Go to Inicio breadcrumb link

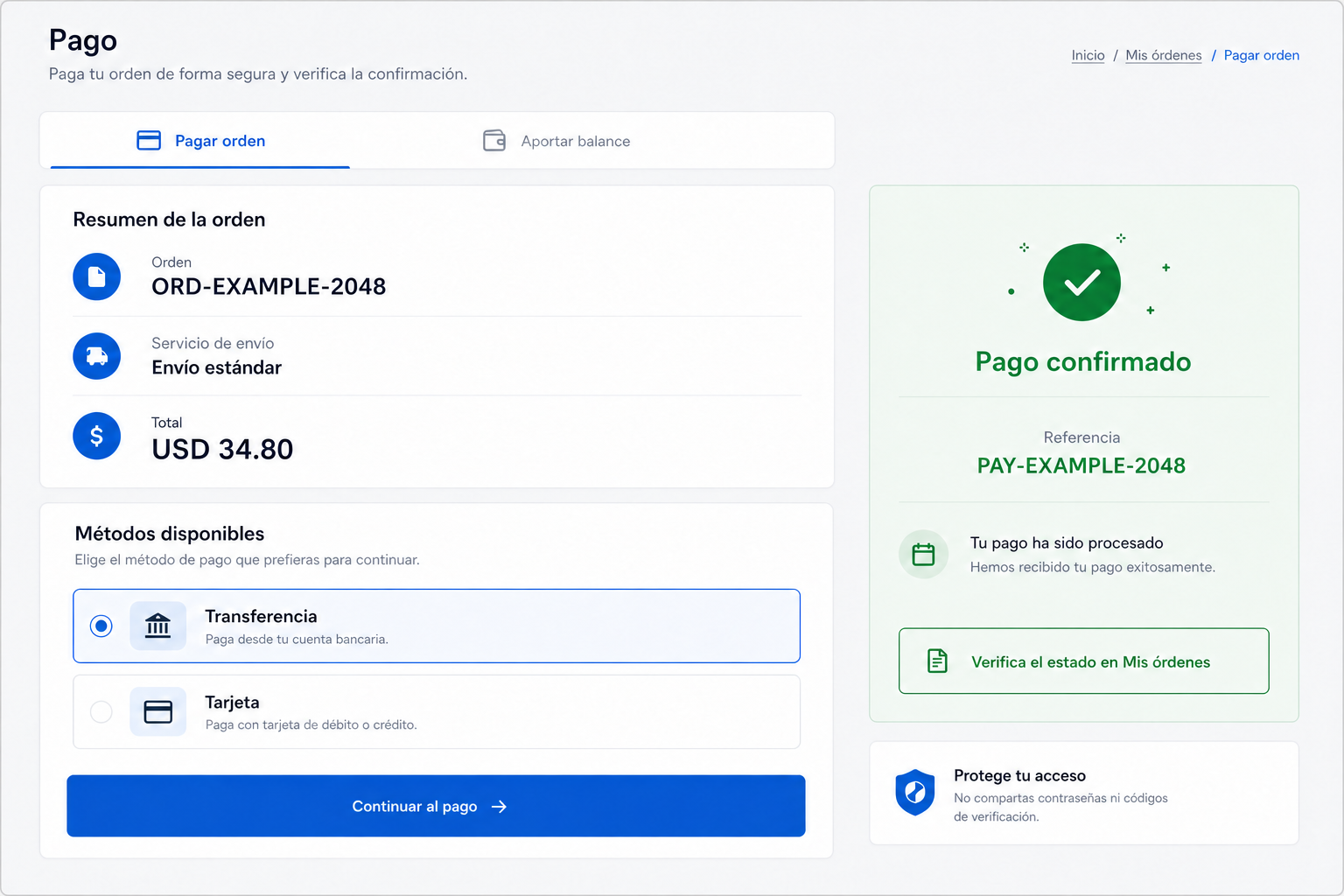1088,55
